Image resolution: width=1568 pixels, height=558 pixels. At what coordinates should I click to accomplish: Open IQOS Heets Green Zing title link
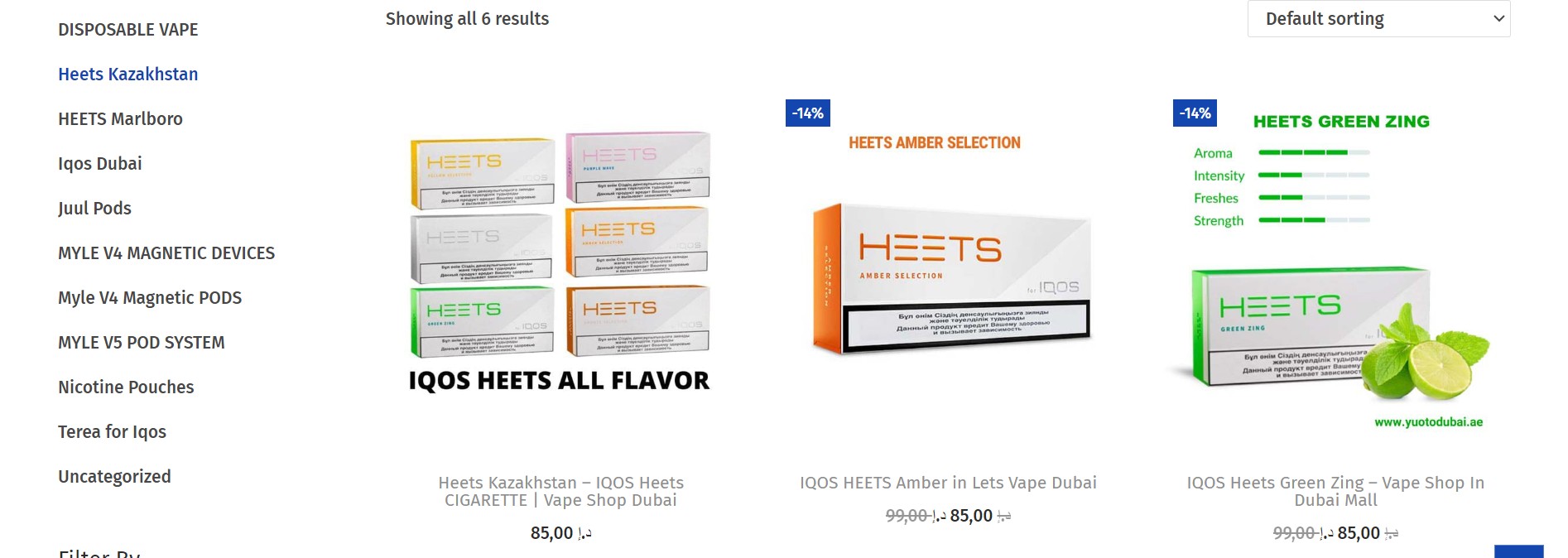[1335, 492]
